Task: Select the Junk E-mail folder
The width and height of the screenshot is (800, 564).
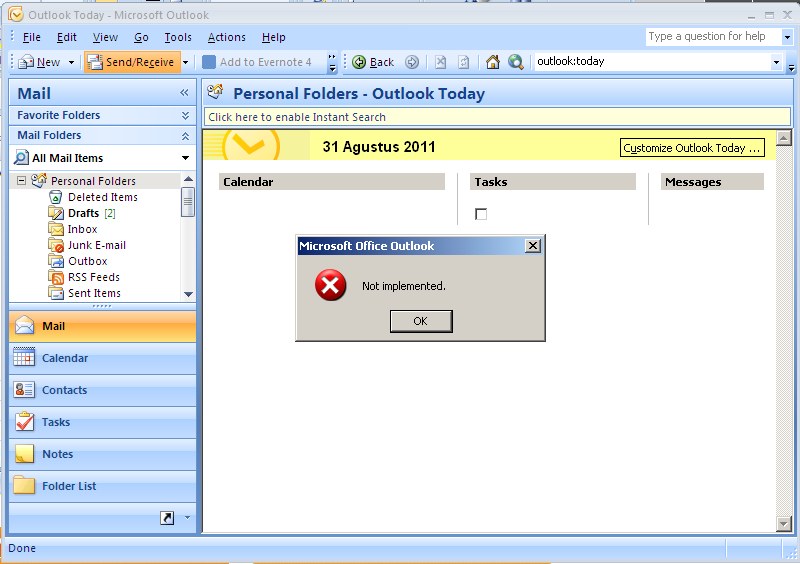Action: tap(96, 245)
